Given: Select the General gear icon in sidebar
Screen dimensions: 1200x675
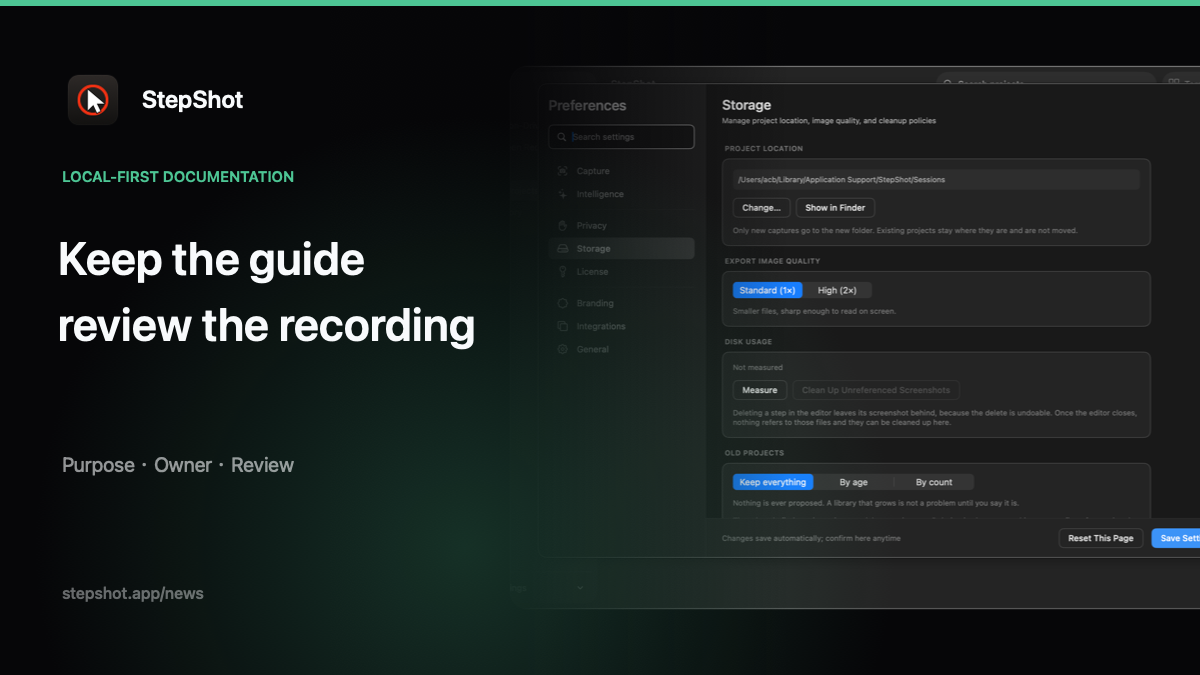Looking at the screenshot, I should (x=563, y=350).
